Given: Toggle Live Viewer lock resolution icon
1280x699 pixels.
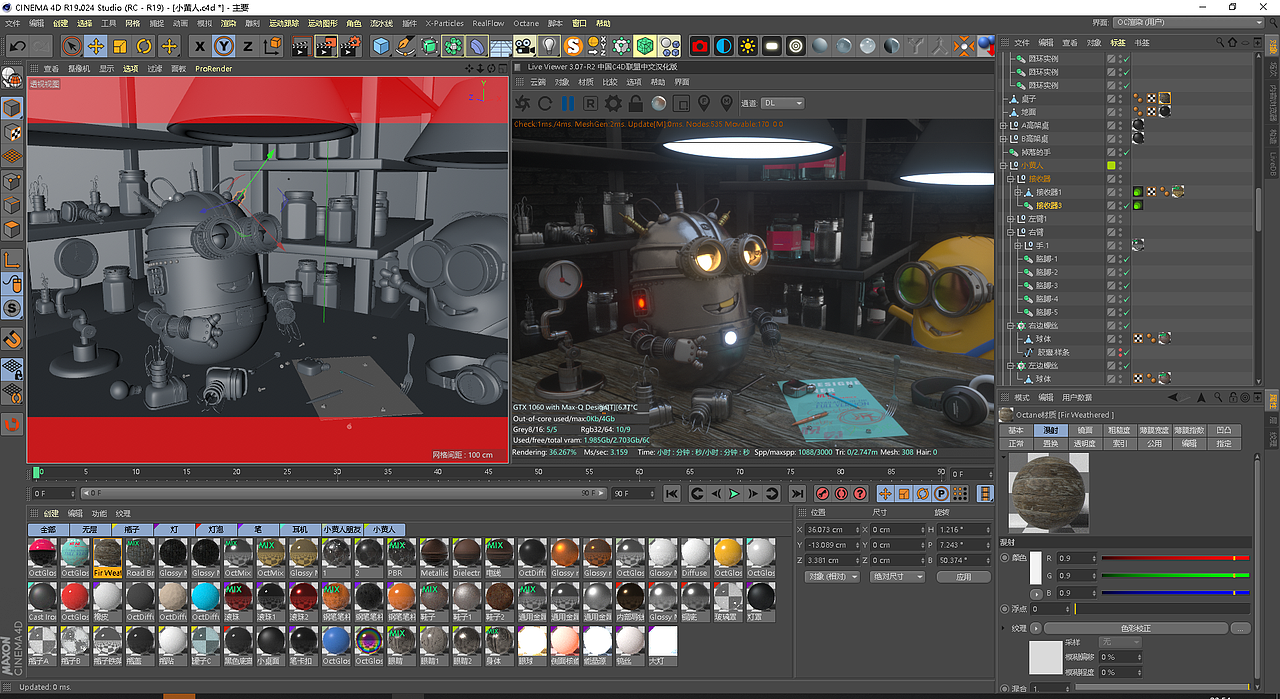Looking at the screenshot, I should coord(636,103).
